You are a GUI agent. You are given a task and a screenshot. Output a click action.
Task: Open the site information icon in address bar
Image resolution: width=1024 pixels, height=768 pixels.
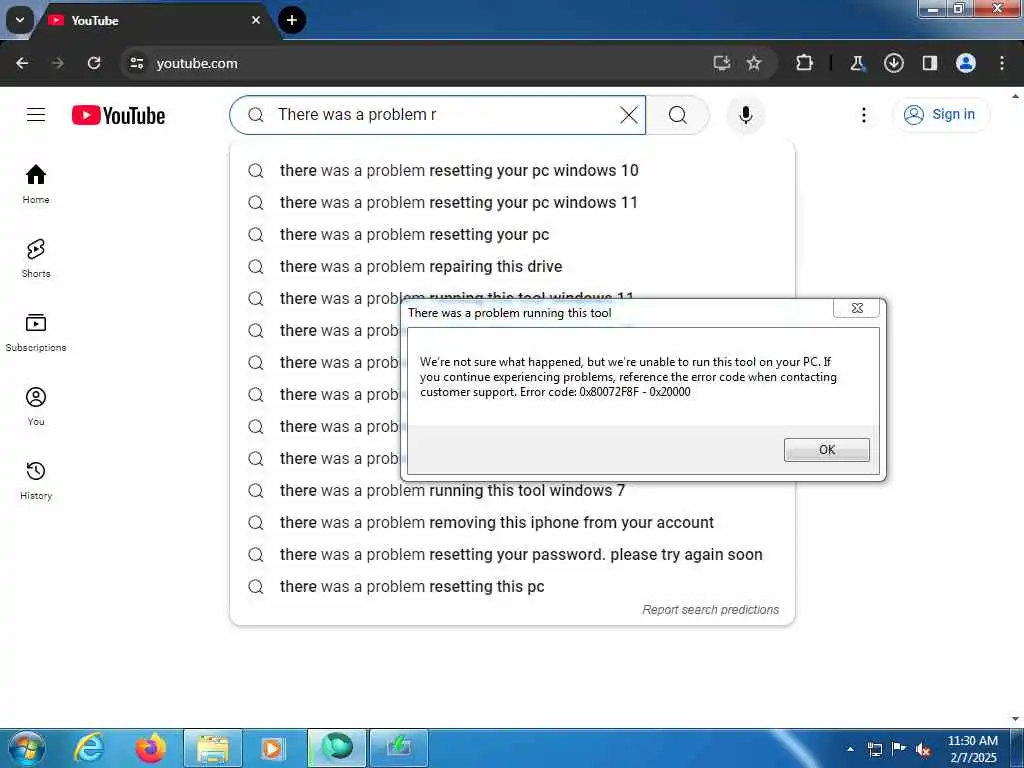coord(136,63)
